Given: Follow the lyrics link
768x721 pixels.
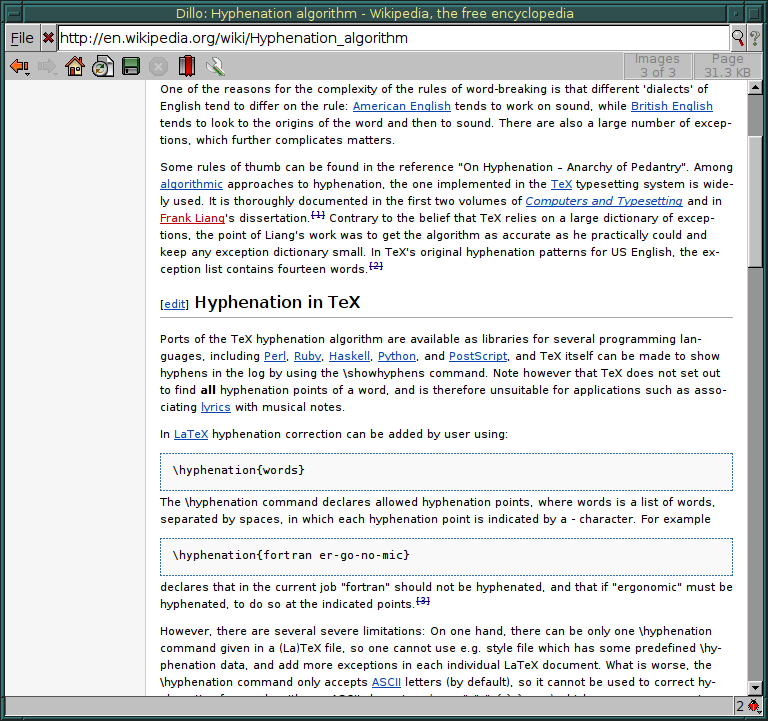Looking at the screenshot, I should (216, 408).
